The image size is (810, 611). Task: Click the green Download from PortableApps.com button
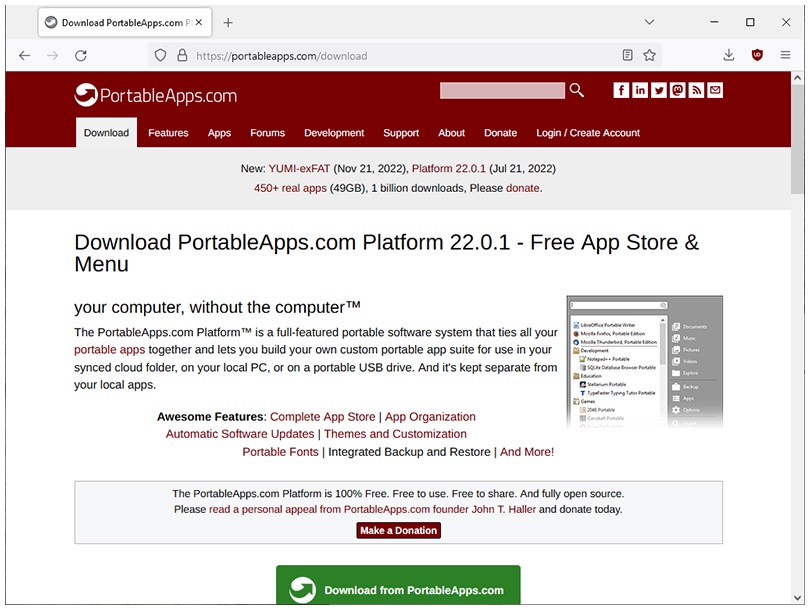point(398,589)
